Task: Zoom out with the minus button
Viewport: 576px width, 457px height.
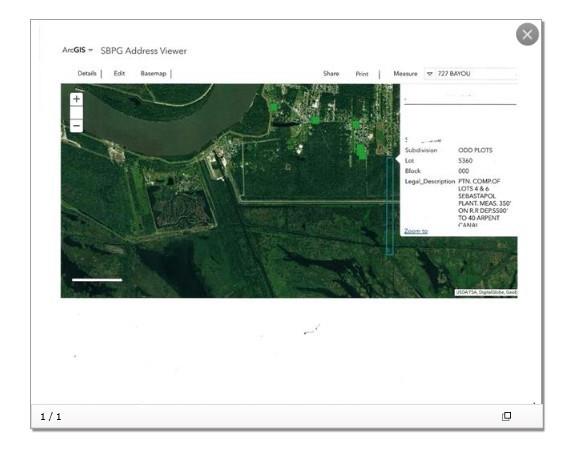Action: coord(76,126)
